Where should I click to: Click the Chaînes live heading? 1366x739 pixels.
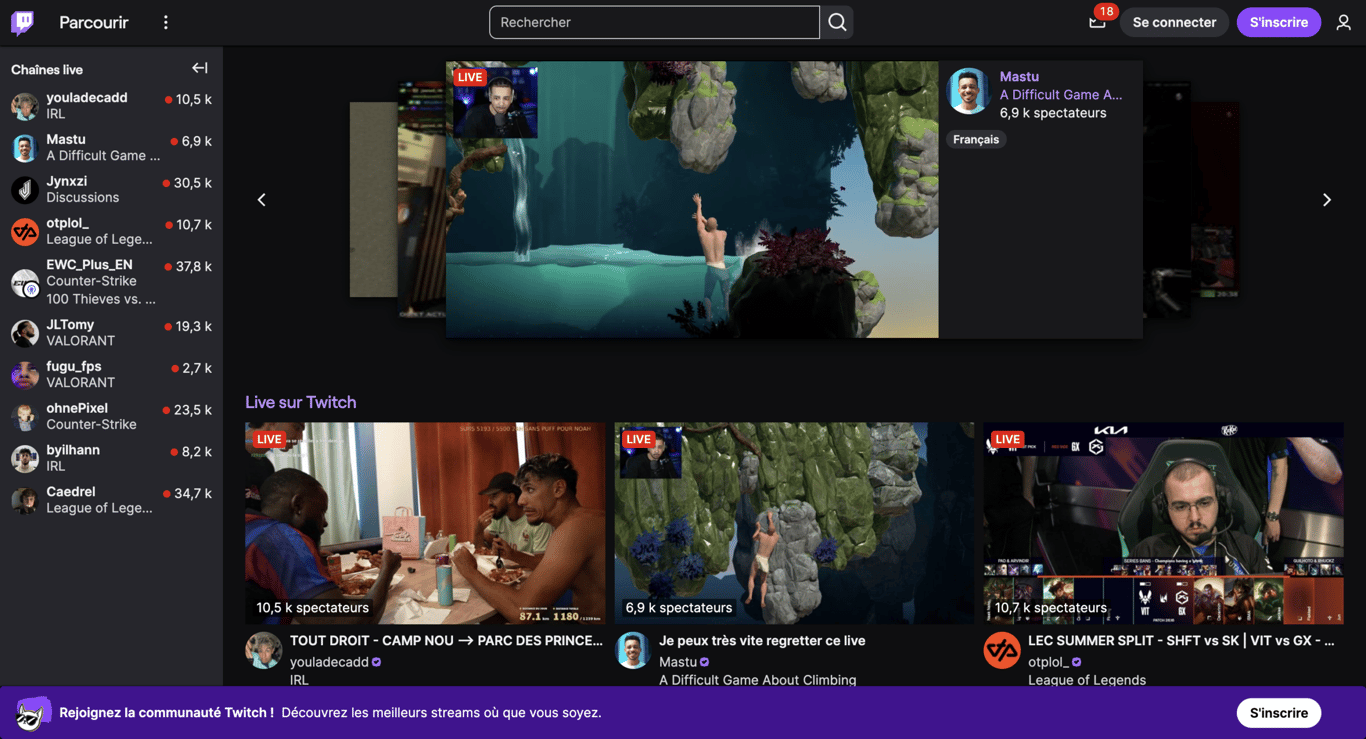tap(47, 69)
